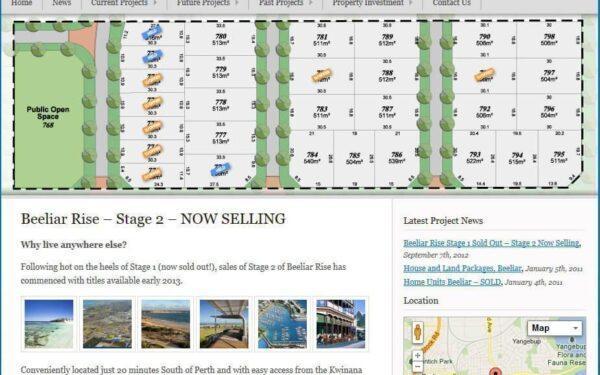Screen dimensions: 600x375
Task: Click the orange sold tag near lot 788
Action: [x=321, y=75]
